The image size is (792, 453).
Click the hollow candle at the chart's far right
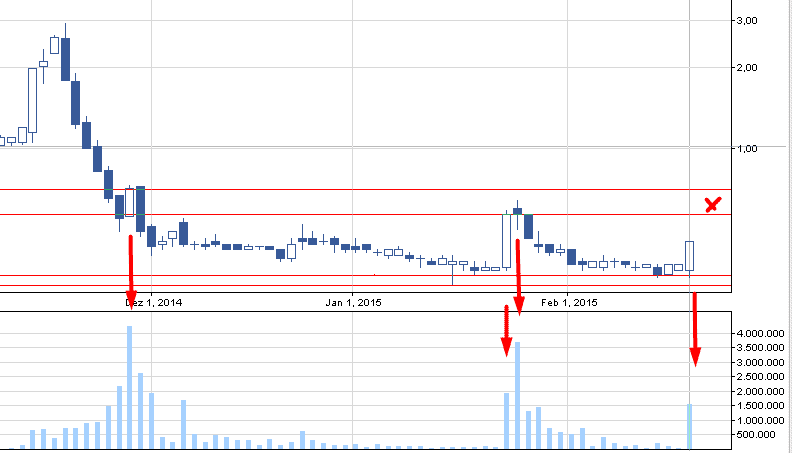[690, 256]
